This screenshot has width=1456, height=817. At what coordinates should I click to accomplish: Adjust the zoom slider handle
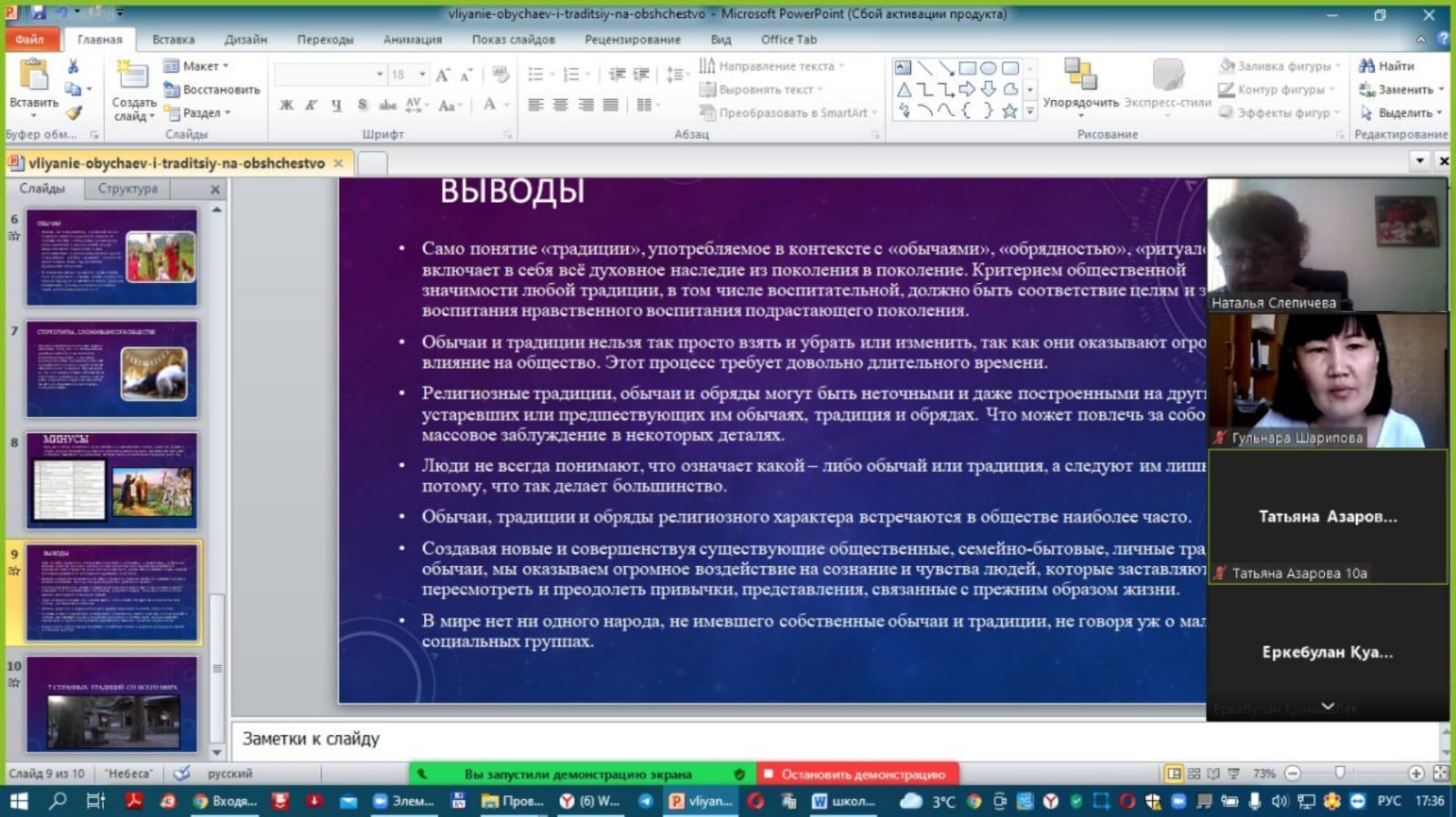coord(1340,773)
